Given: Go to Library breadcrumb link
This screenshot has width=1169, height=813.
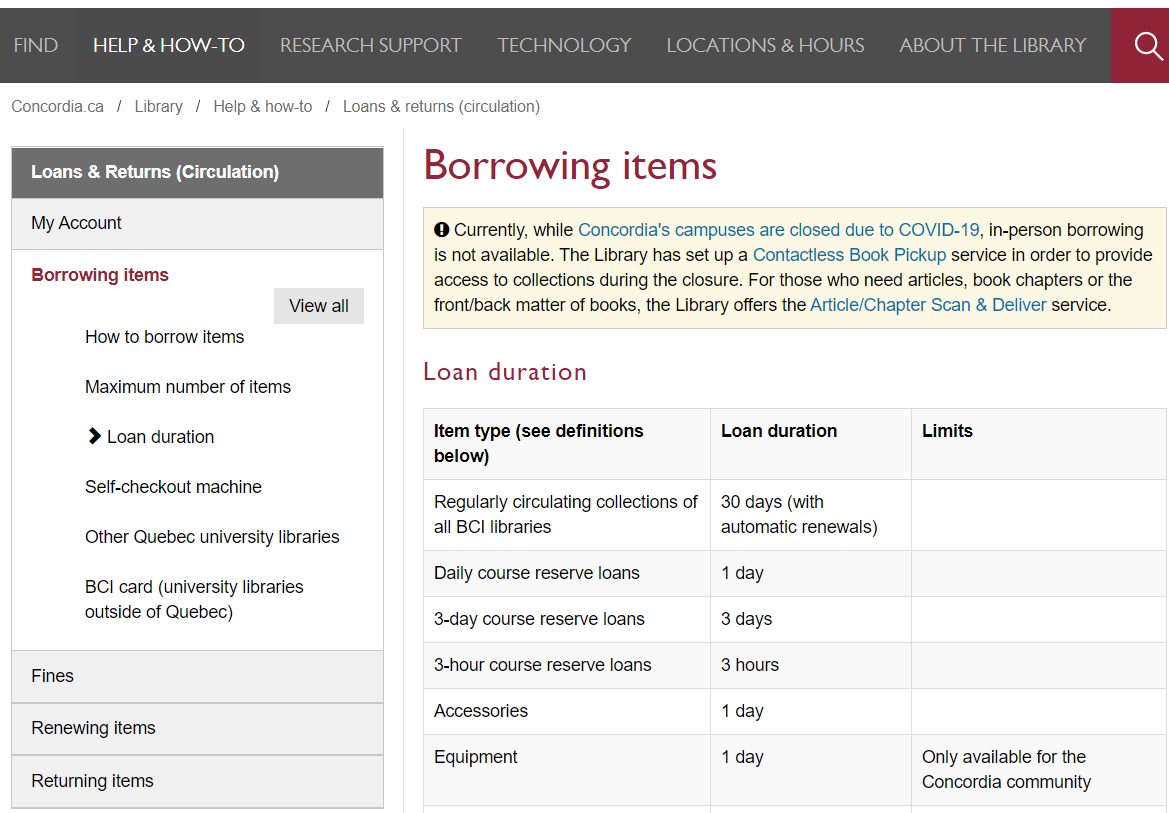Looking at the screenshot, I should coord(158,107).
